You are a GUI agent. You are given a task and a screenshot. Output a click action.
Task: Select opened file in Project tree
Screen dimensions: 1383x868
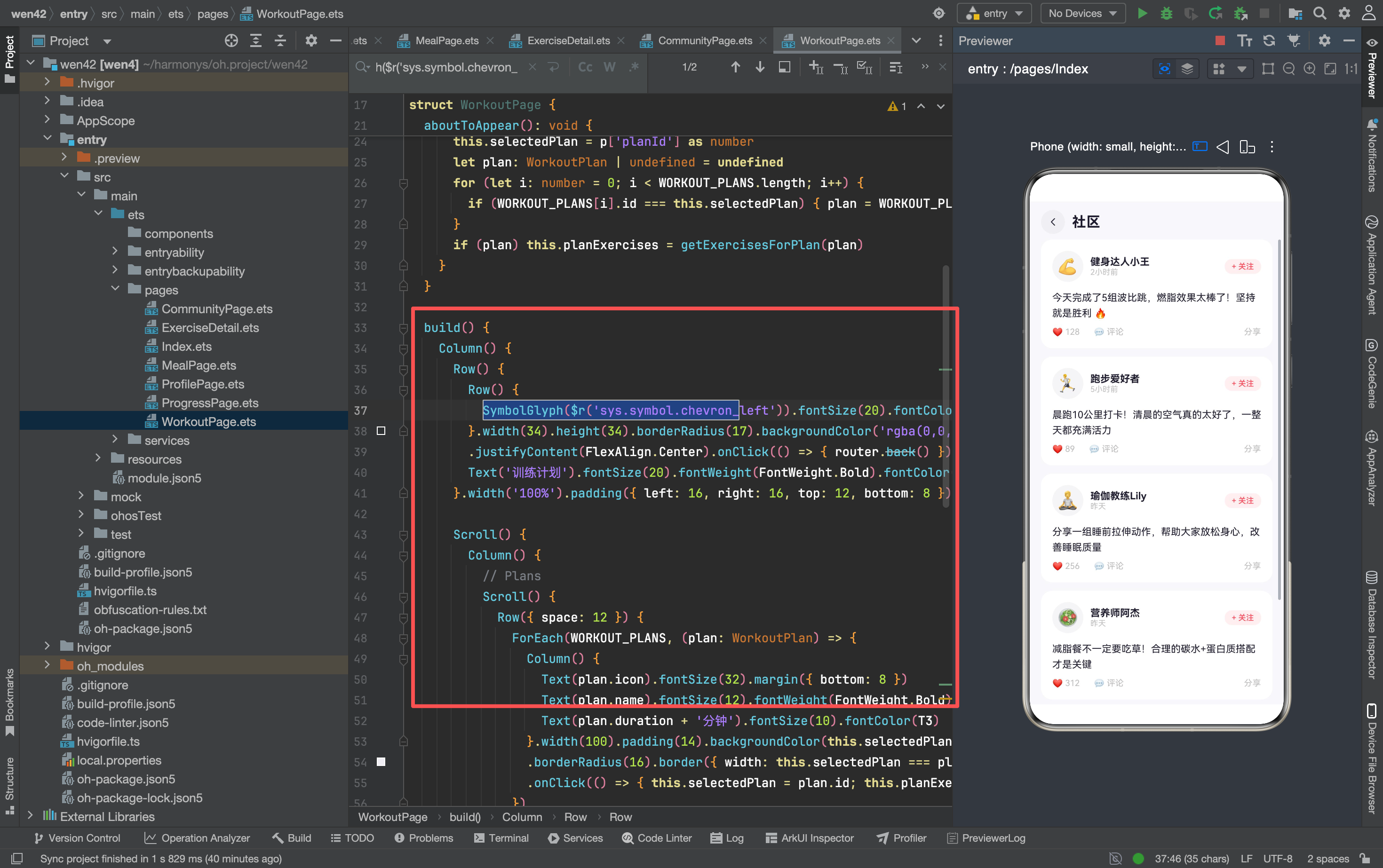pyautogui.click(x=231, y=41)
